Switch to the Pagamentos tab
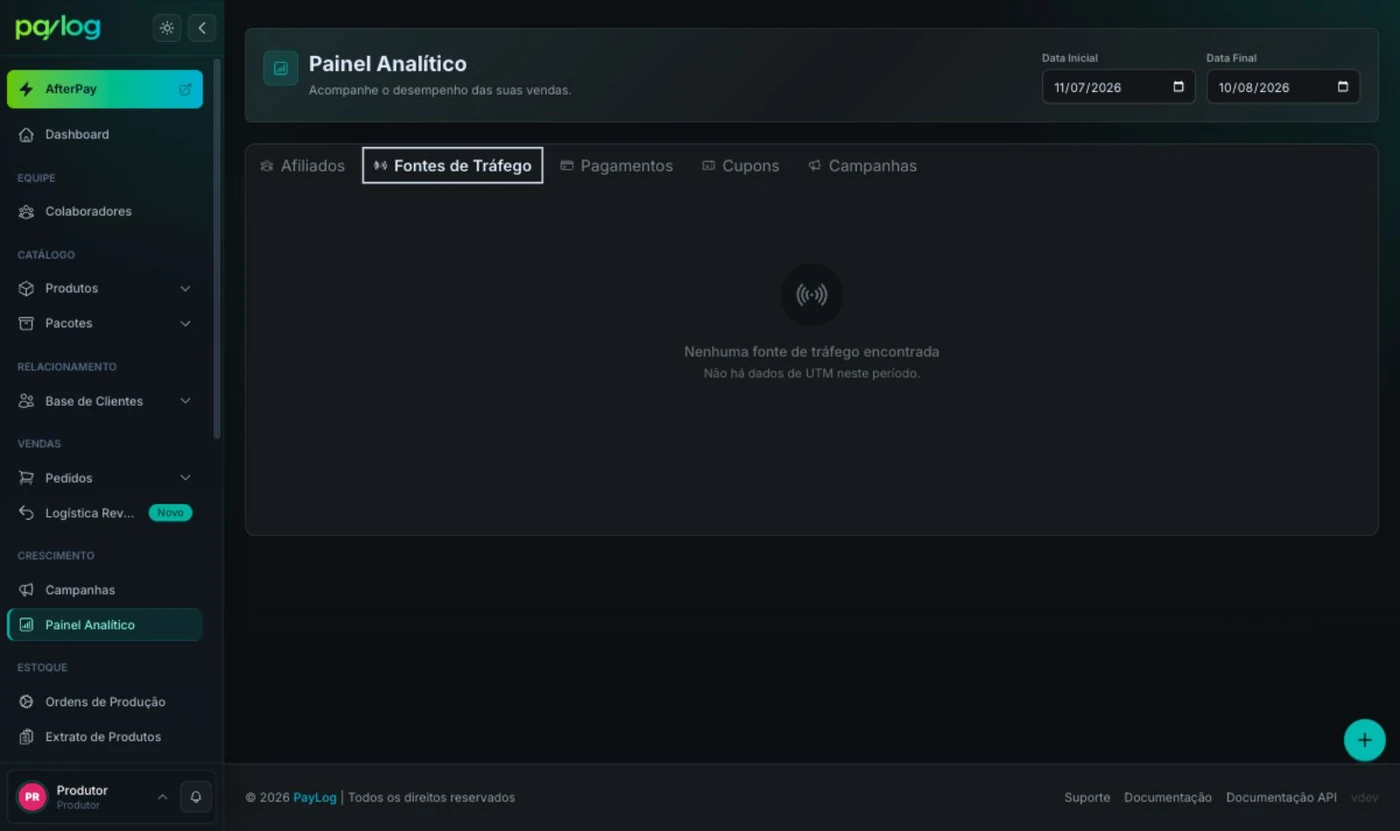 pyautogui.click(x=616, y=166)
